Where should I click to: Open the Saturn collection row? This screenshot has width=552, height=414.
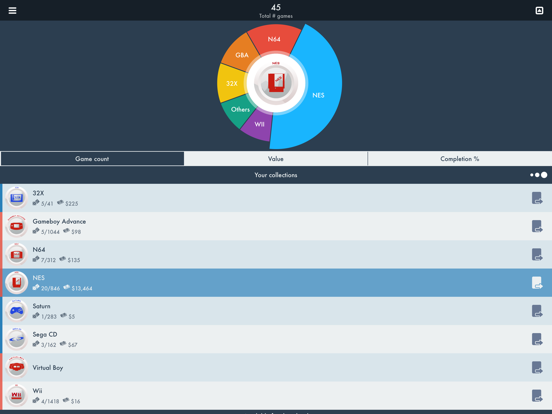click(276, 310)
